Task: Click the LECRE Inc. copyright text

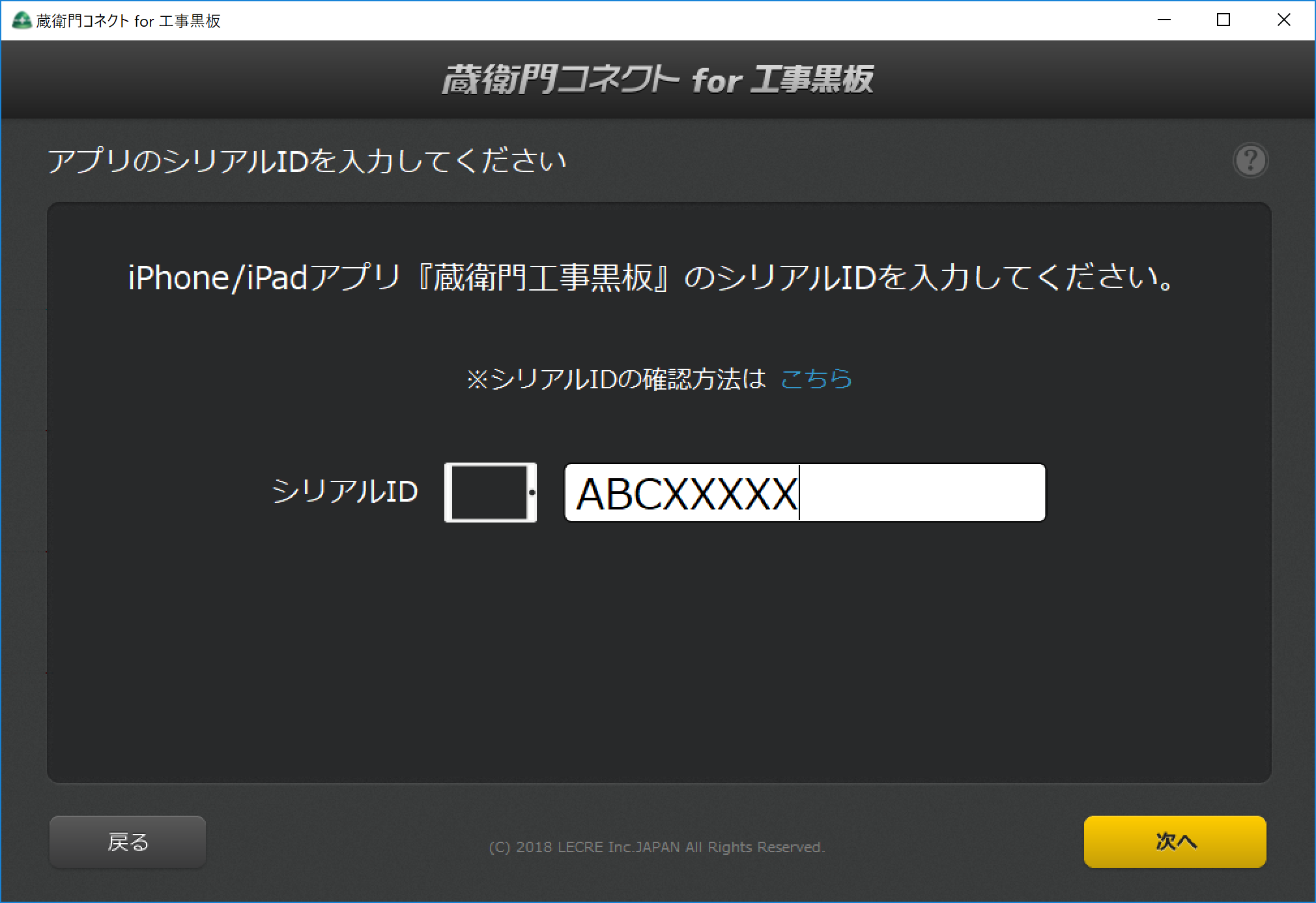Action: coord(657,847)
